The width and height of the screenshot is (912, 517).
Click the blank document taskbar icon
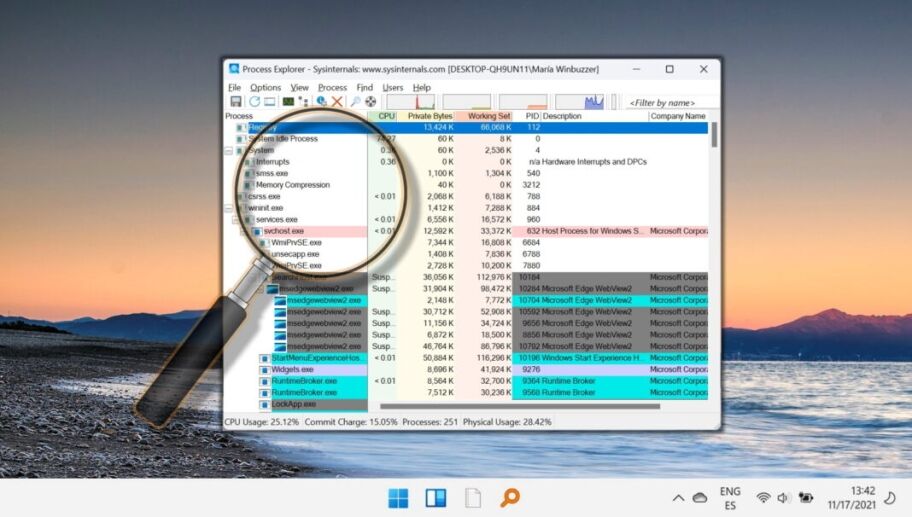(473, 498)
